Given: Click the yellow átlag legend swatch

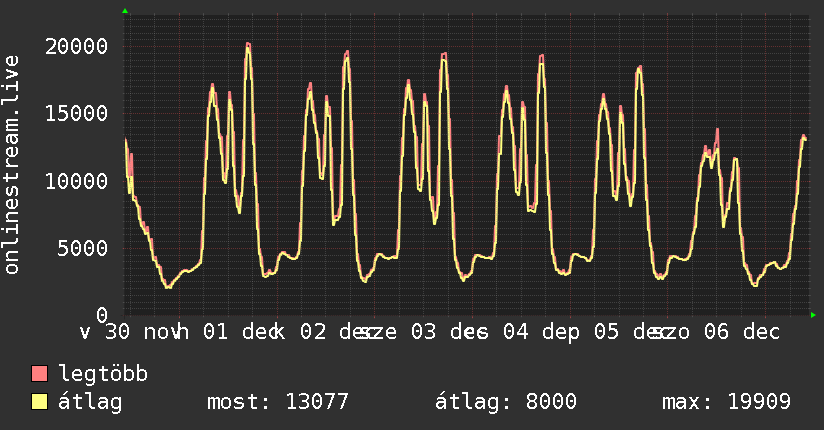Looking at the screenshot, I should 40,402.
